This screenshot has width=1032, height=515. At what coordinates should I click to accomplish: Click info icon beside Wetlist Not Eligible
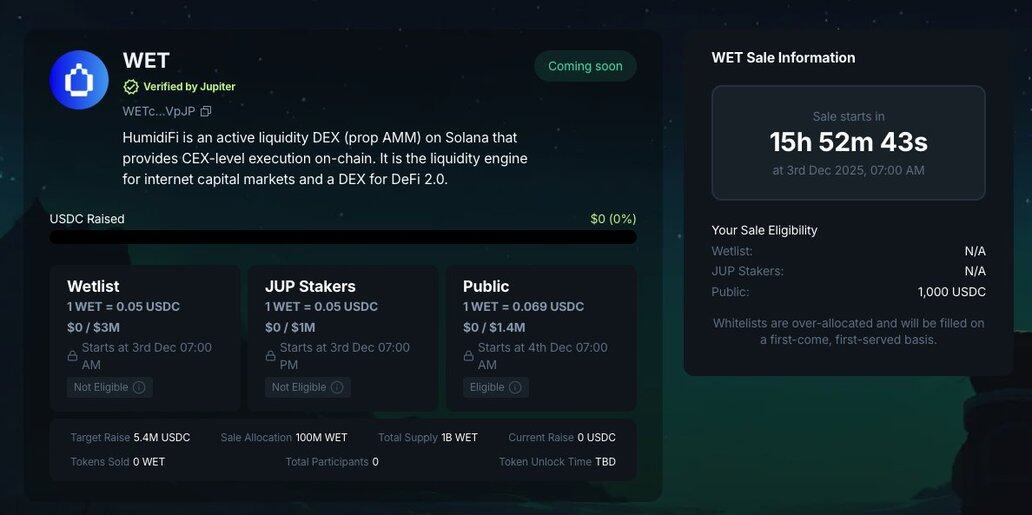tap(139, 387)
